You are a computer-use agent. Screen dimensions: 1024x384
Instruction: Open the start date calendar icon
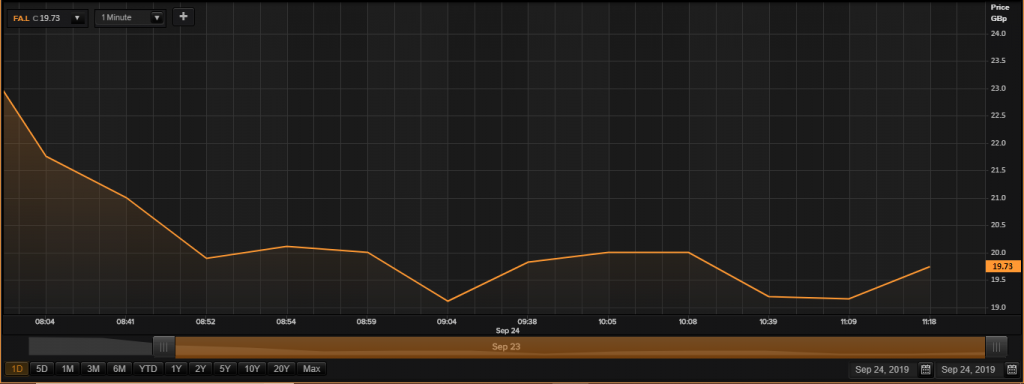[925, 370]
